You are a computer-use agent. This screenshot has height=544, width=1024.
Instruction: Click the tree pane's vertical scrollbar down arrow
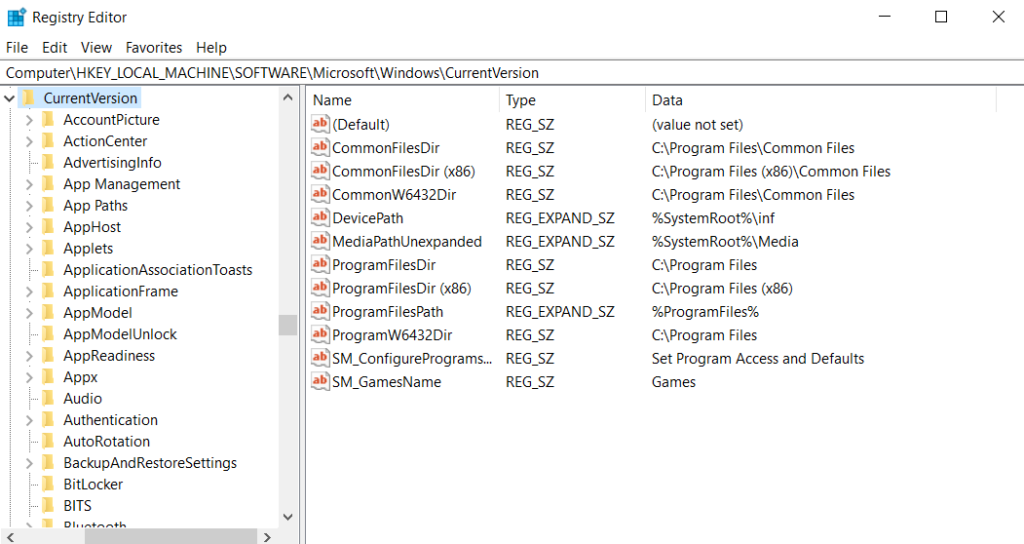(x=288, y=517)
